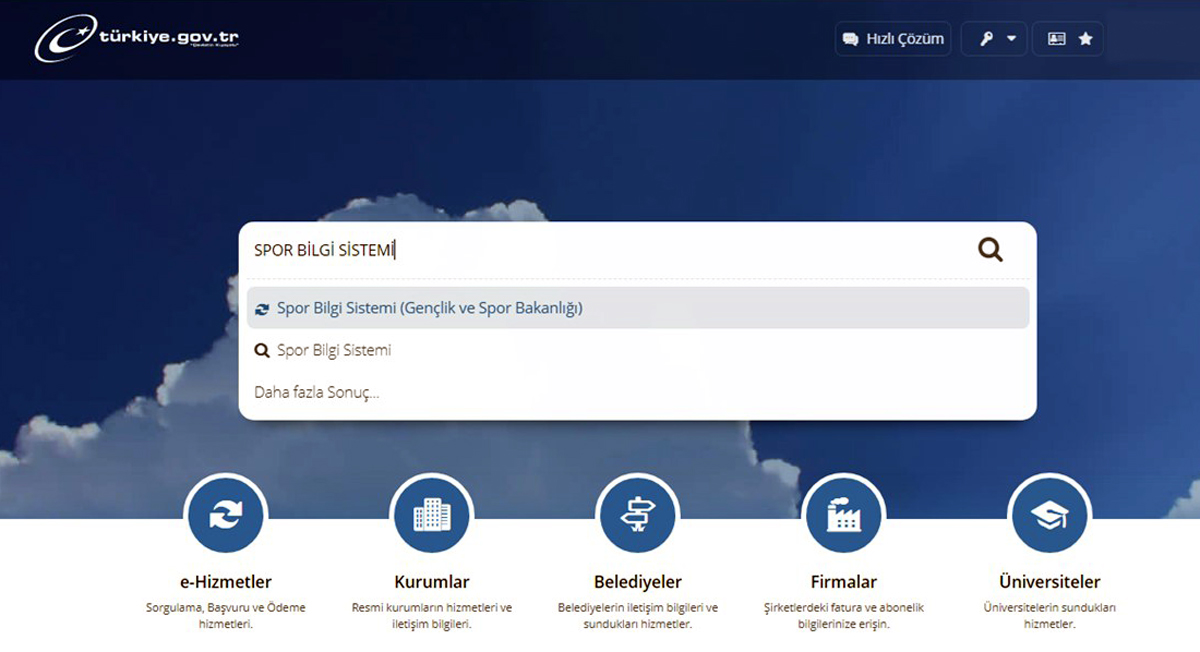Open the ID card and star favorites button
Viewport: 1200px width, 652px height.
coord(1068,39)
